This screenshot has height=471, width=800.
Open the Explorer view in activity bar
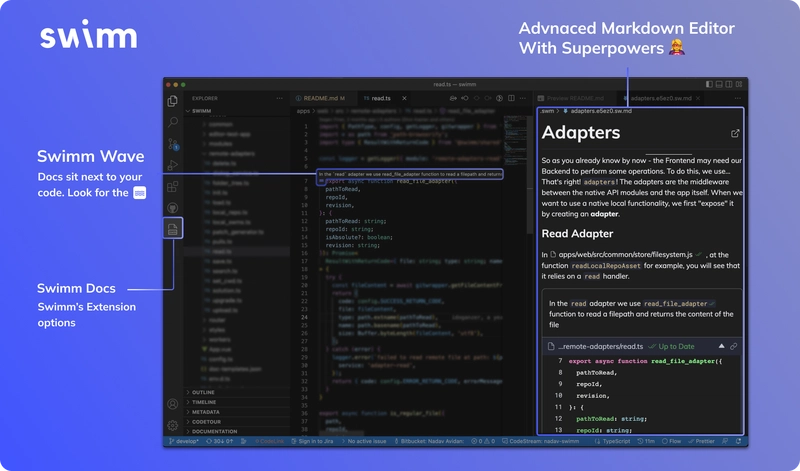(x=172, y=101)
